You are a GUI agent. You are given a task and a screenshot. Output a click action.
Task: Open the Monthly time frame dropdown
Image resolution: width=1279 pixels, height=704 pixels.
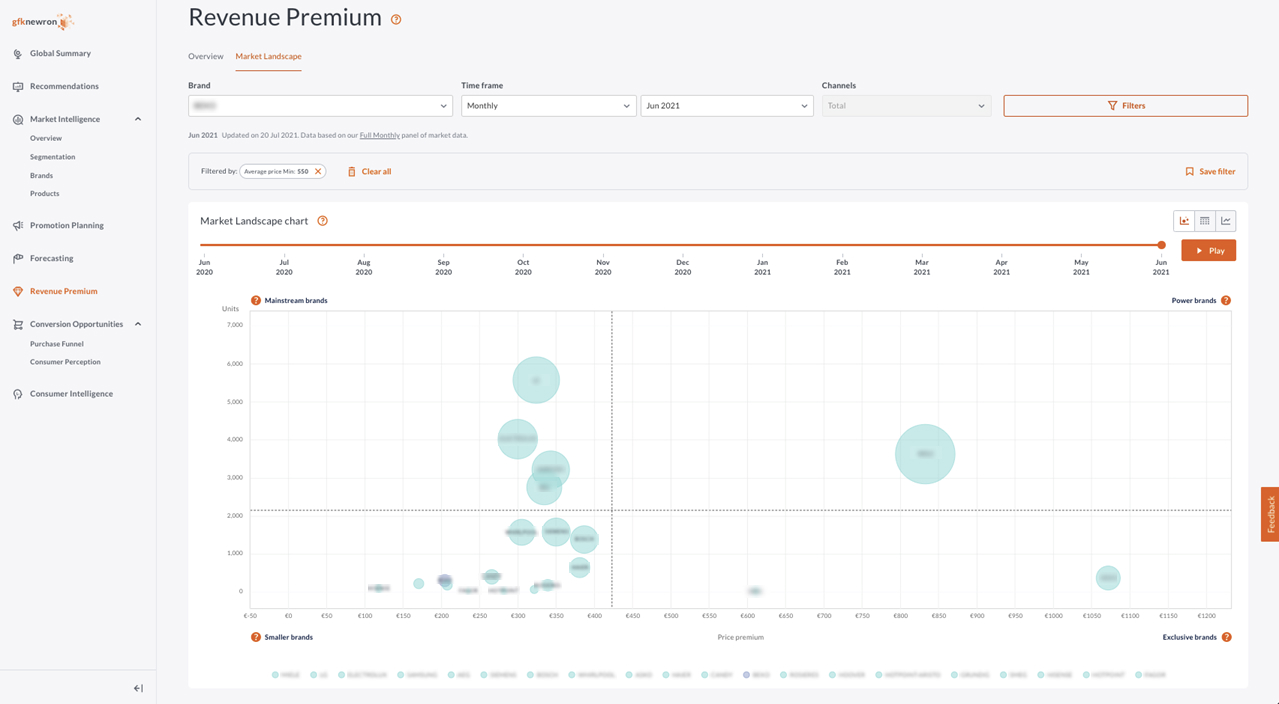547,106
